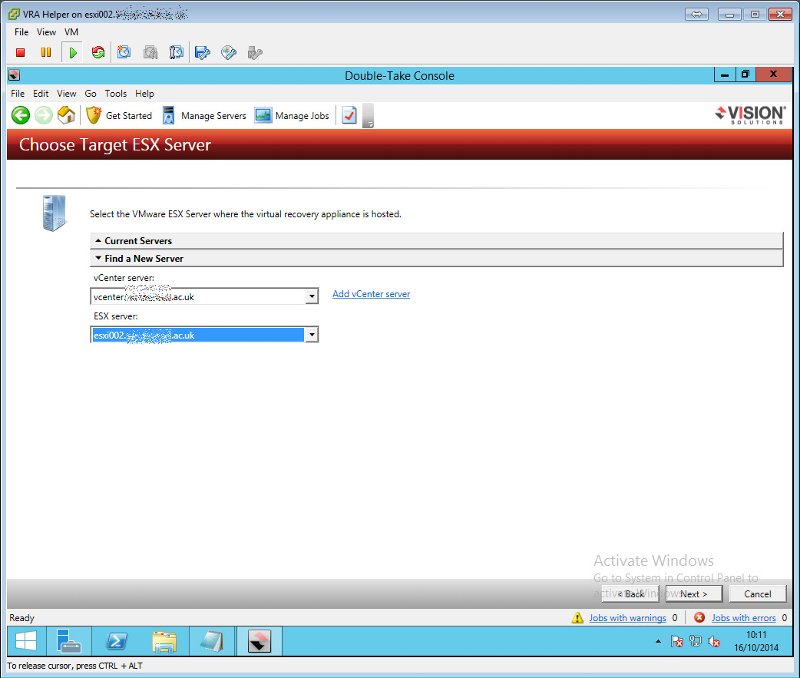Click the CD/DVD drive connect icon
Image resolution: width=800 pixels, height=678 pixels.
[x=229, y=53]
